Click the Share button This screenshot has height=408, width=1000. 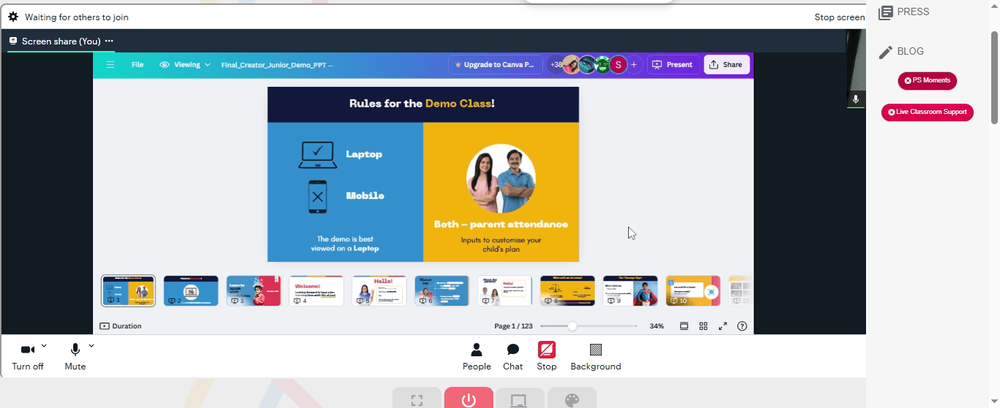(726, 65)
